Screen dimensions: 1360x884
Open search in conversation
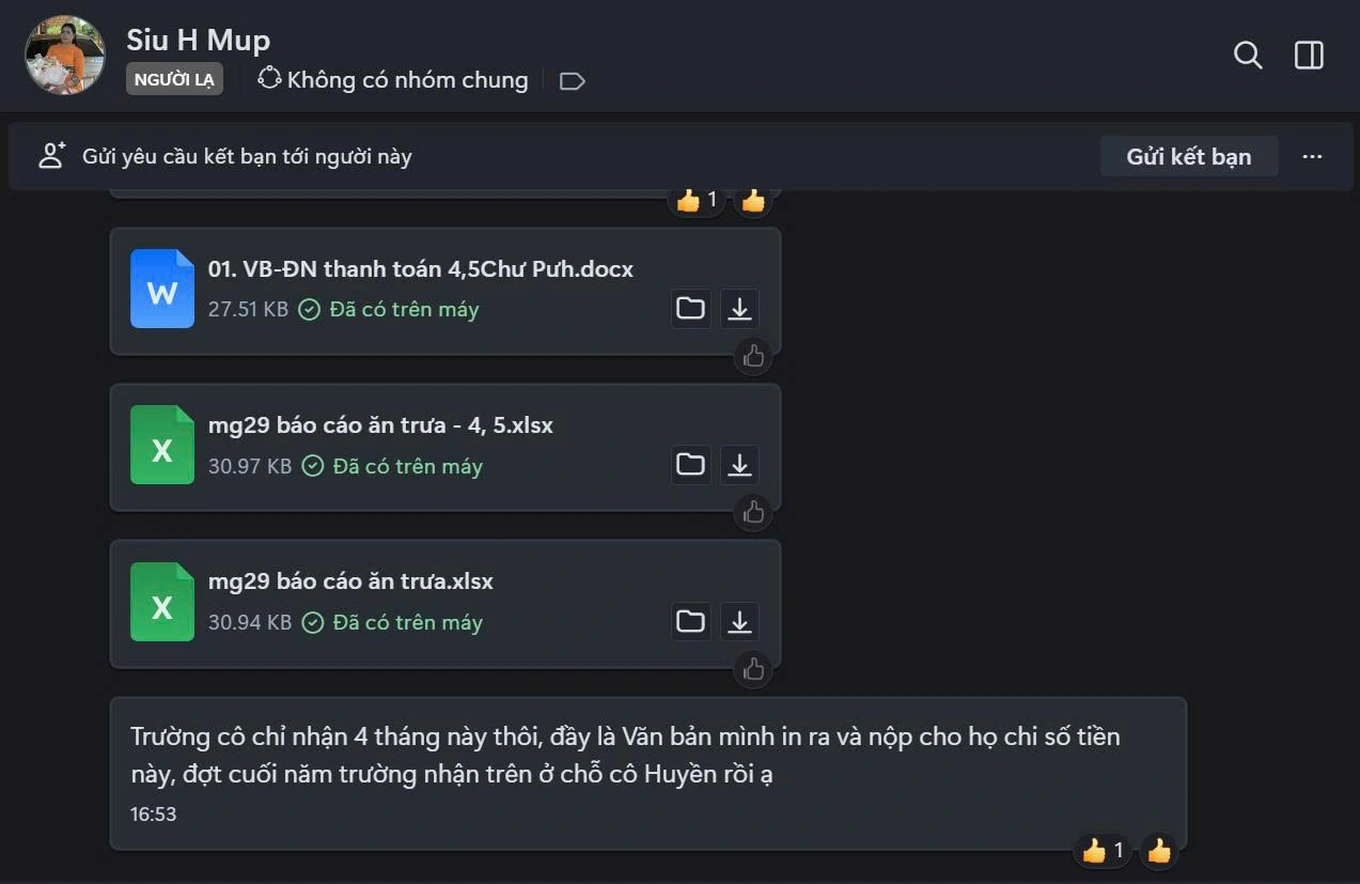(x=1247, y=55)
